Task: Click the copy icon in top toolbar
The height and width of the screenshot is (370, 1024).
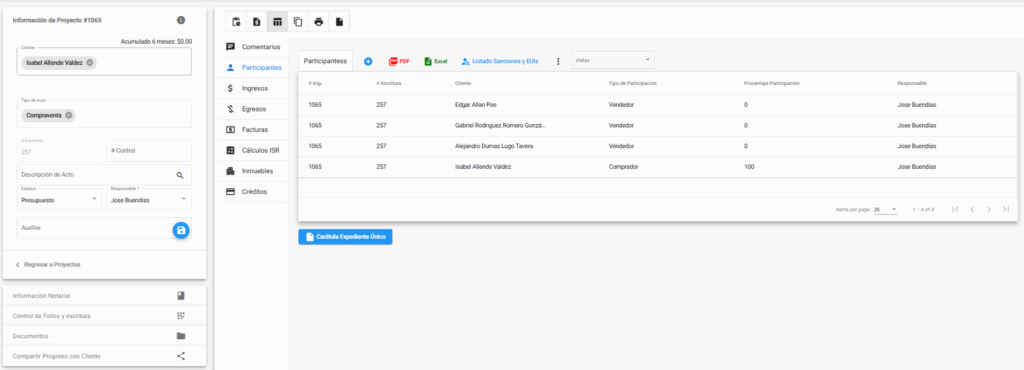Action: 298,22
